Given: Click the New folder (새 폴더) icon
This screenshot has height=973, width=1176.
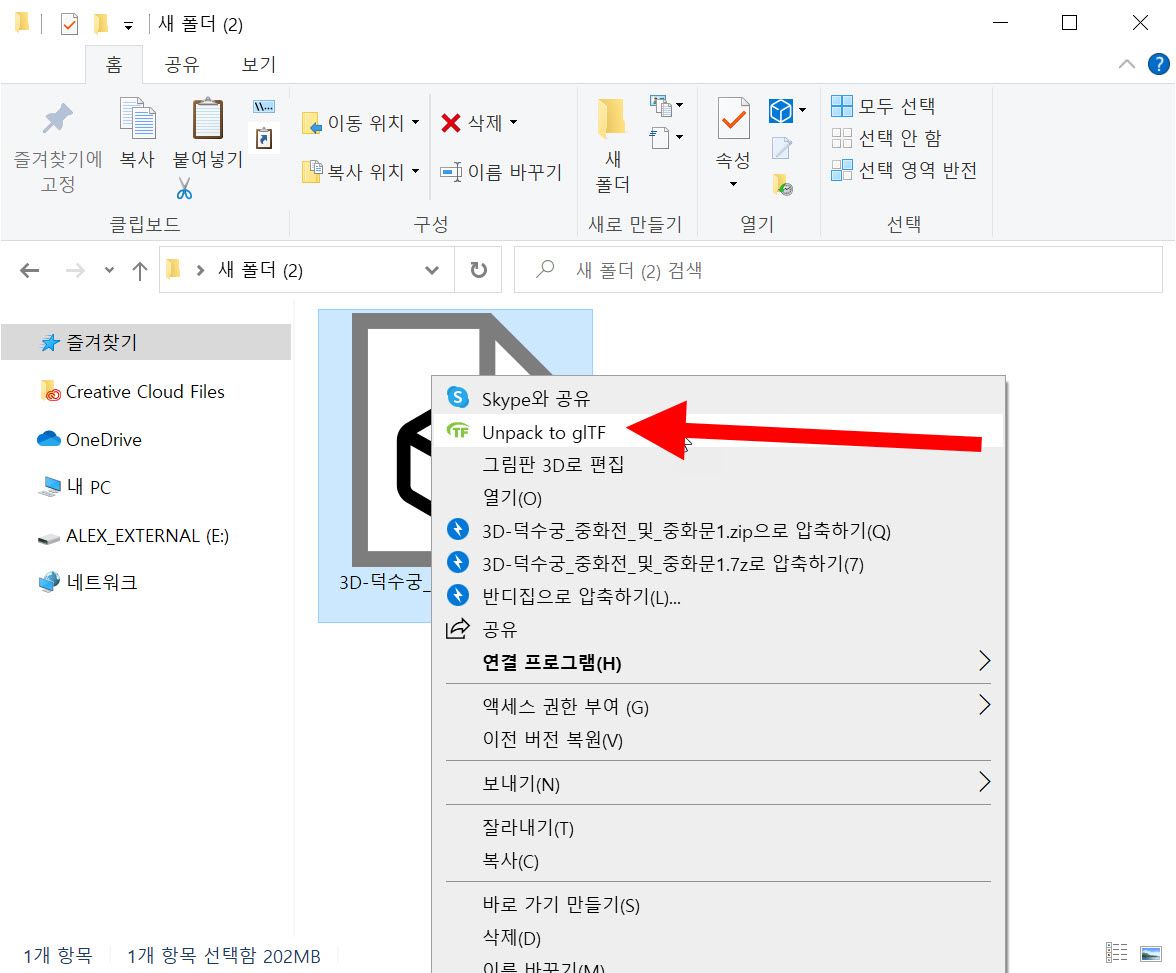Looking at the screenshot, I should click(x=612, y=119).
